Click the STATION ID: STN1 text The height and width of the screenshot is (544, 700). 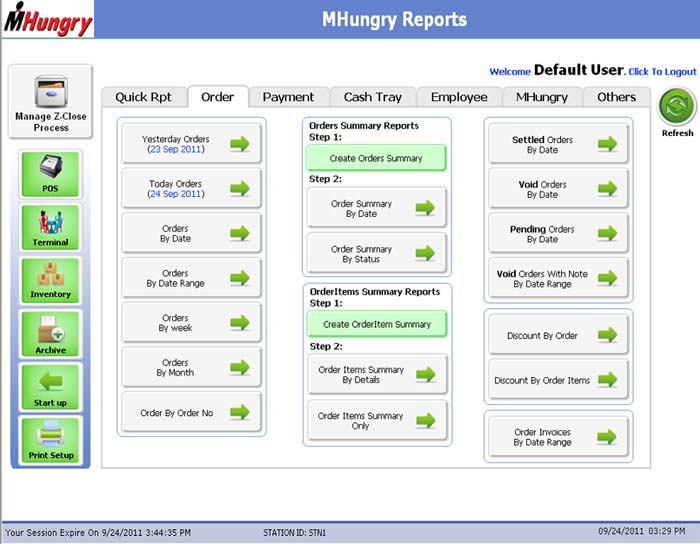(x=294, y=532)
